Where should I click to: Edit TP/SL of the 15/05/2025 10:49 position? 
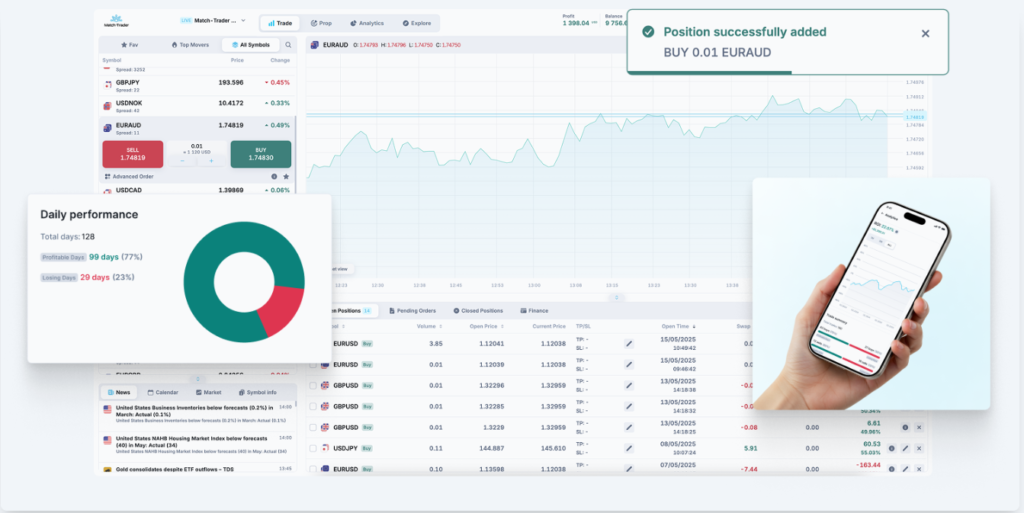pos(629,343)
